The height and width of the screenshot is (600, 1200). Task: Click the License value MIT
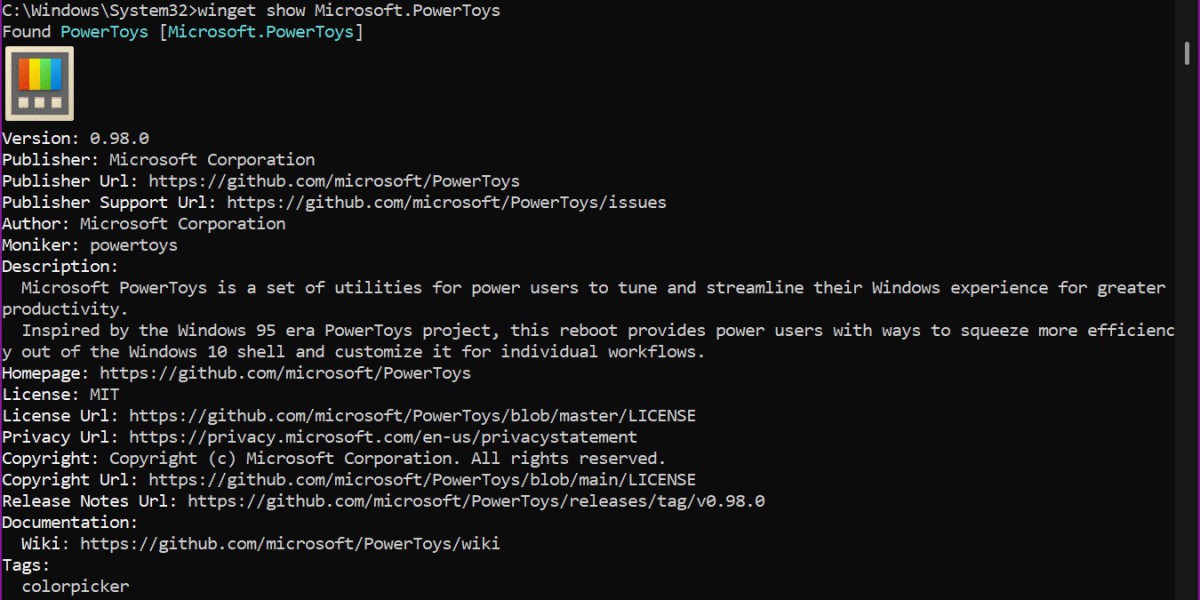(x=104, y=394)
